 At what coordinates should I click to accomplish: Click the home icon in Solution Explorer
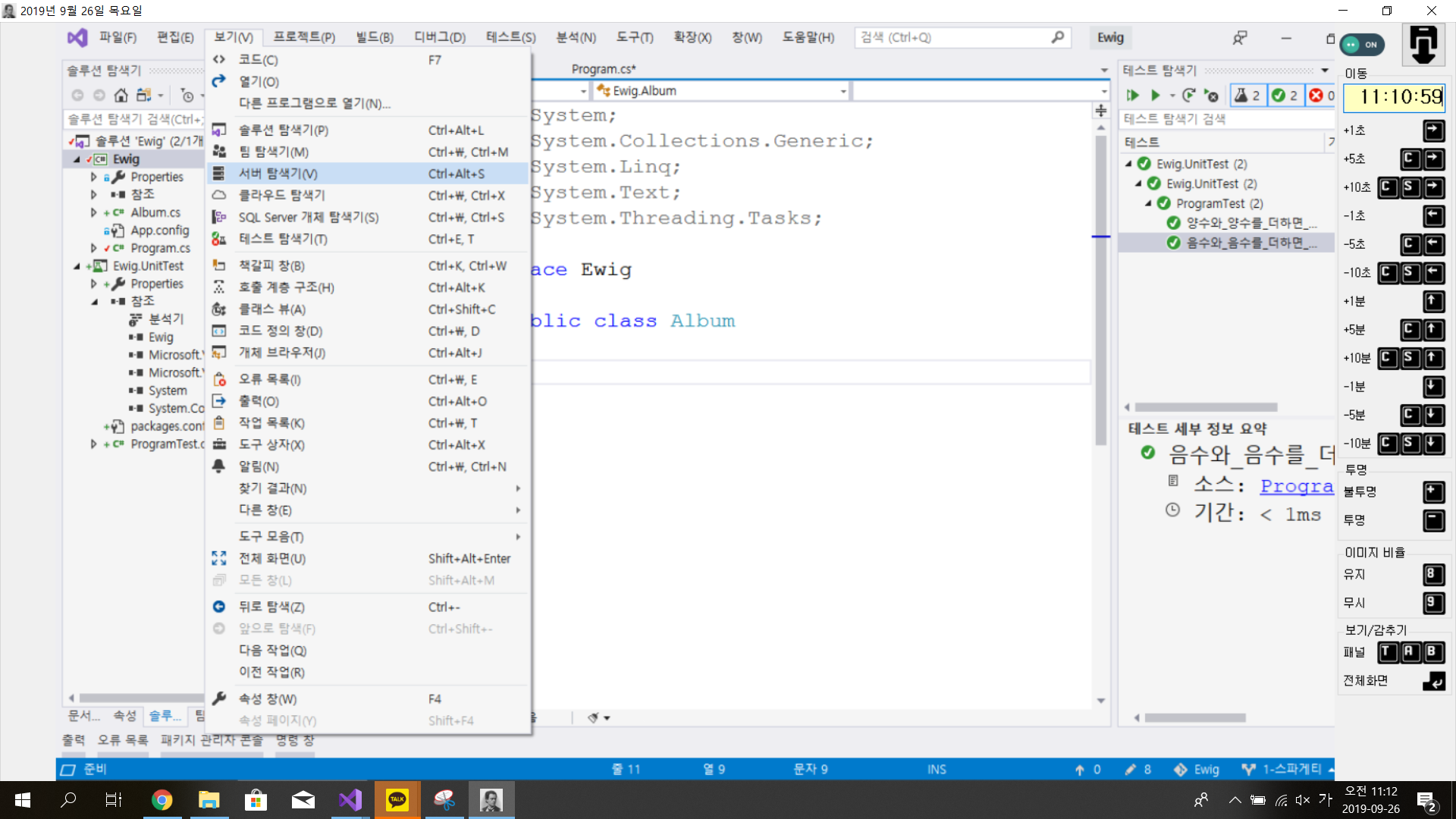coord(121,96)
